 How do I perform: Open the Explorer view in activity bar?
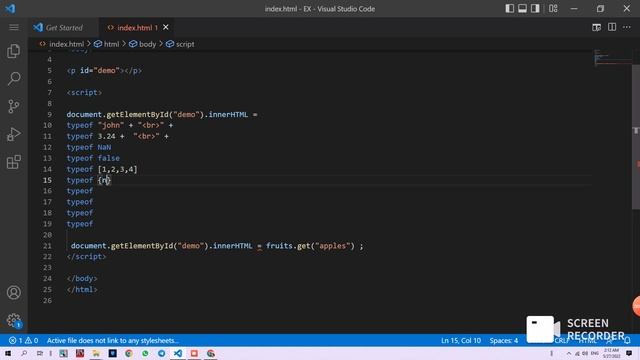click(x=14, y=51)
